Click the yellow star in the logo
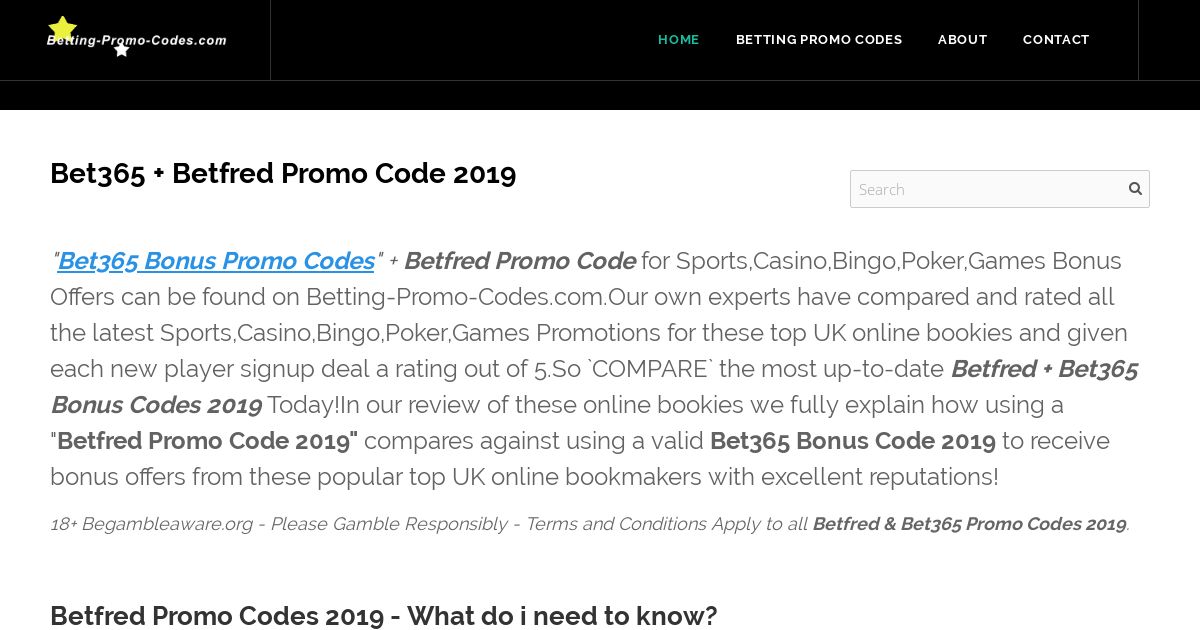The height and width of the screenshot is (630, 1200). (62, 29)
